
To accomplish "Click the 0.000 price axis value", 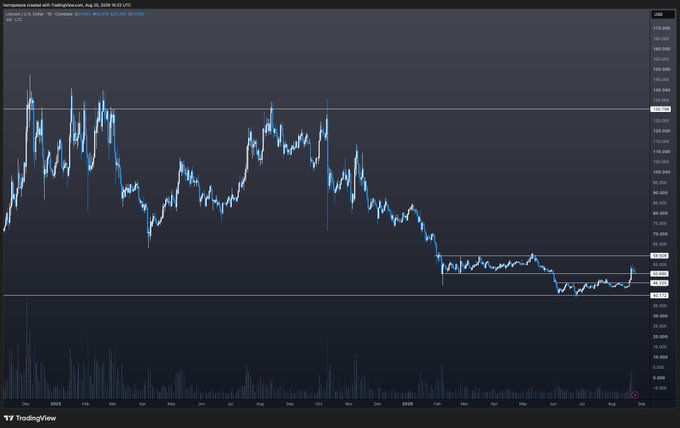I will coord(659,378).
